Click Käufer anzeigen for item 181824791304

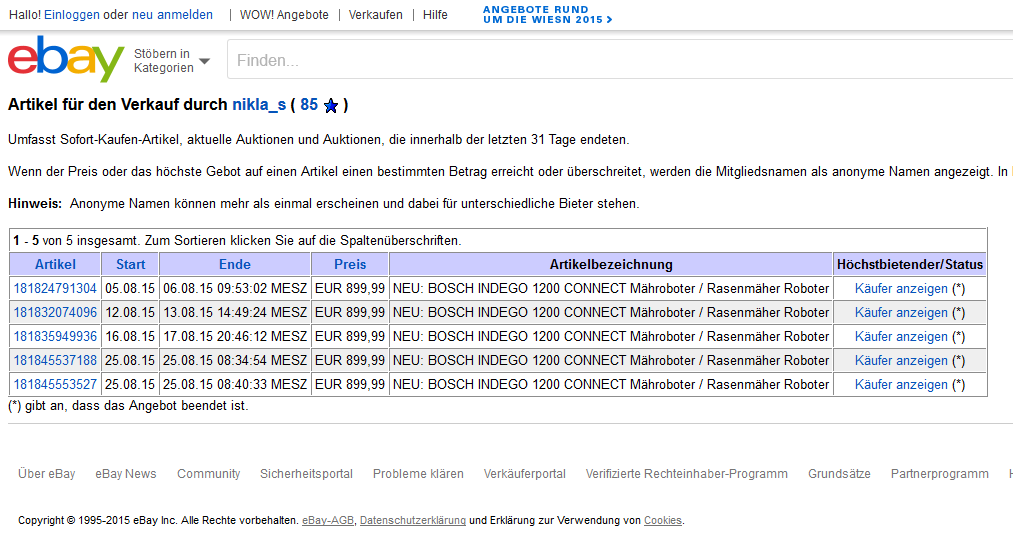(x=901, y=289)
